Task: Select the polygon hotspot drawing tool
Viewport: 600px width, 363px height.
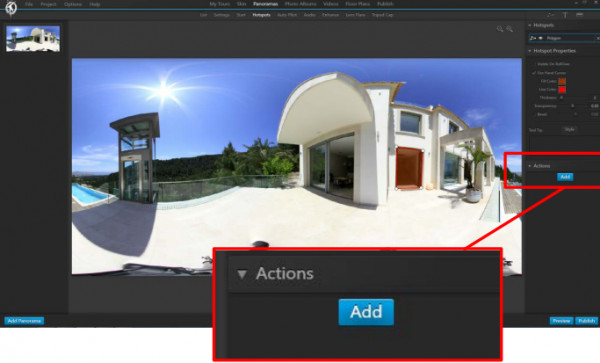Action: [551, 15]
